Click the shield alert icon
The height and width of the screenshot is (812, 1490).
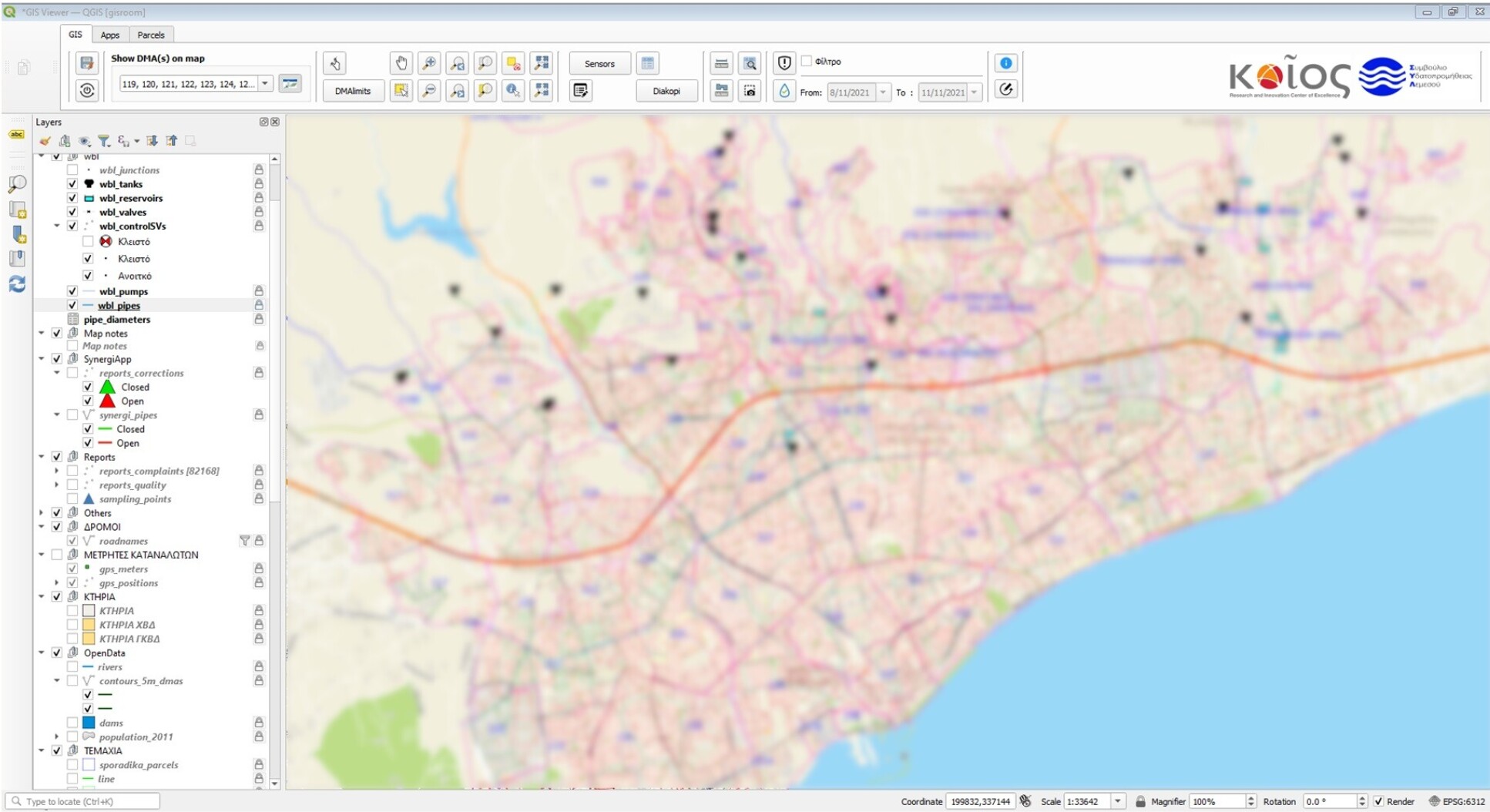(784, 63)
